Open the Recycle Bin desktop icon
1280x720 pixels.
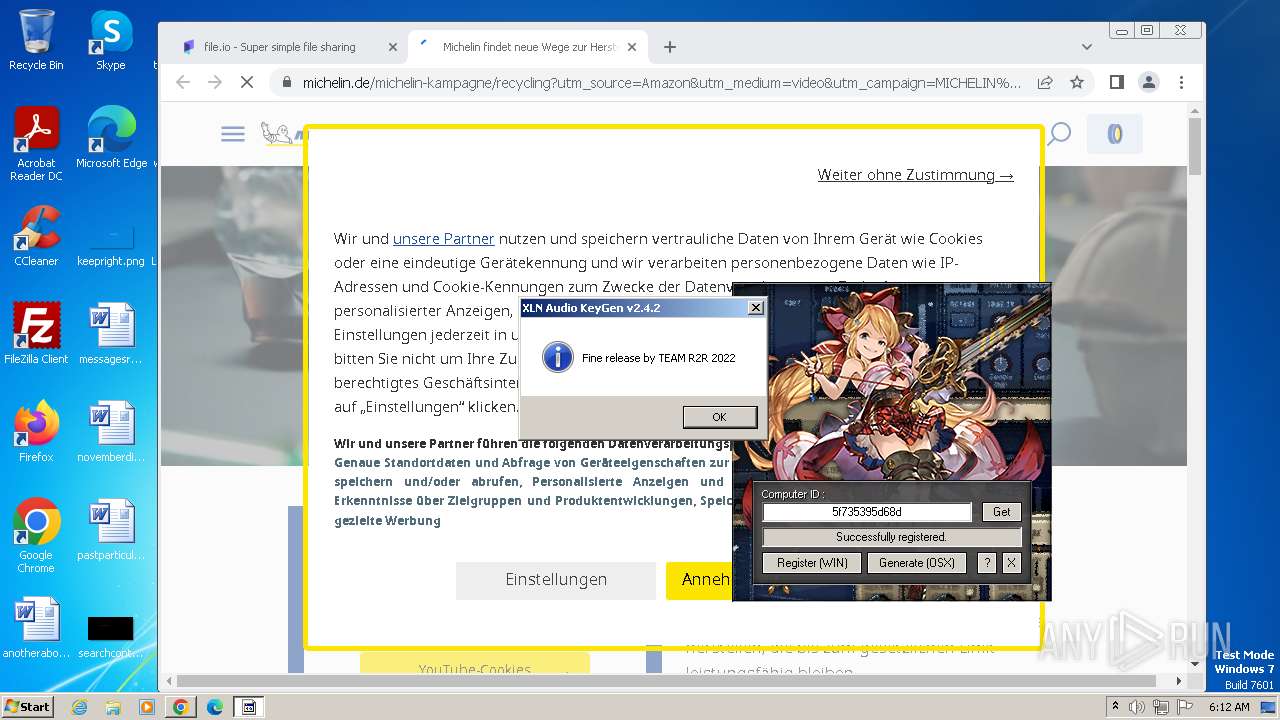coord(36,40)
